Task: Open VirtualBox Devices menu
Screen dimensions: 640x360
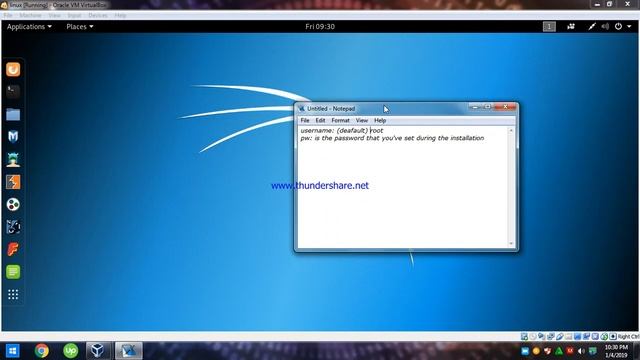Action: pyautogui.click(x=98, y=16)
